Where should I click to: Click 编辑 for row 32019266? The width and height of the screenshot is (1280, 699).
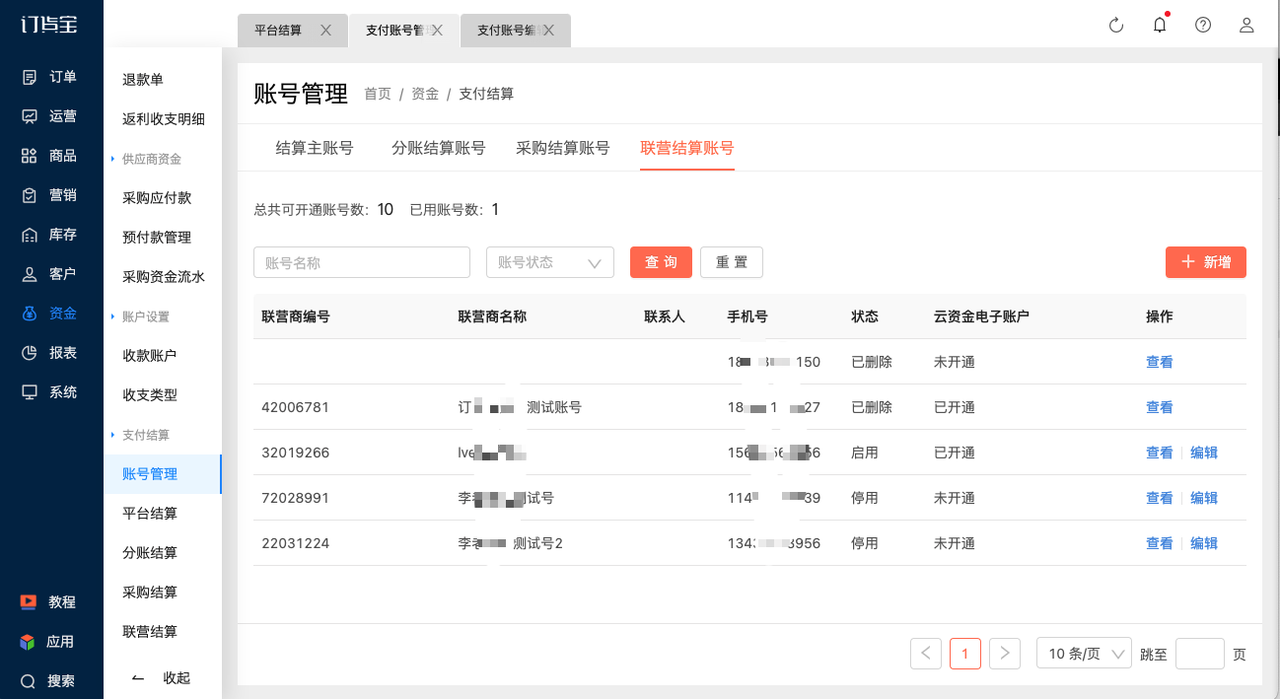[1204, 452]
